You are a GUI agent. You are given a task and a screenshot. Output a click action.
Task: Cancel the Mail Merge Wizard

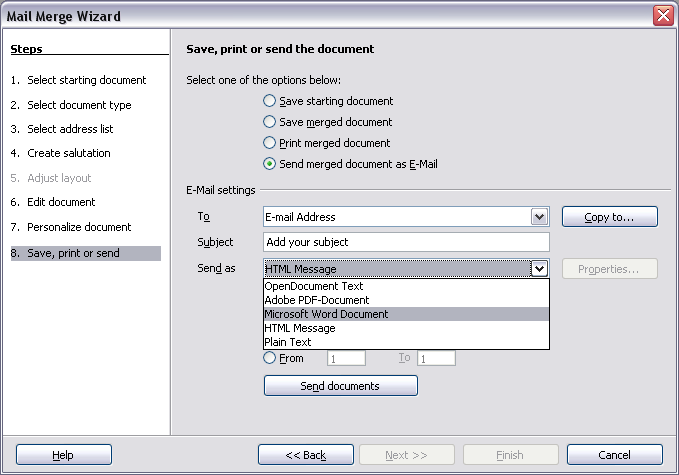click(614, 455)
